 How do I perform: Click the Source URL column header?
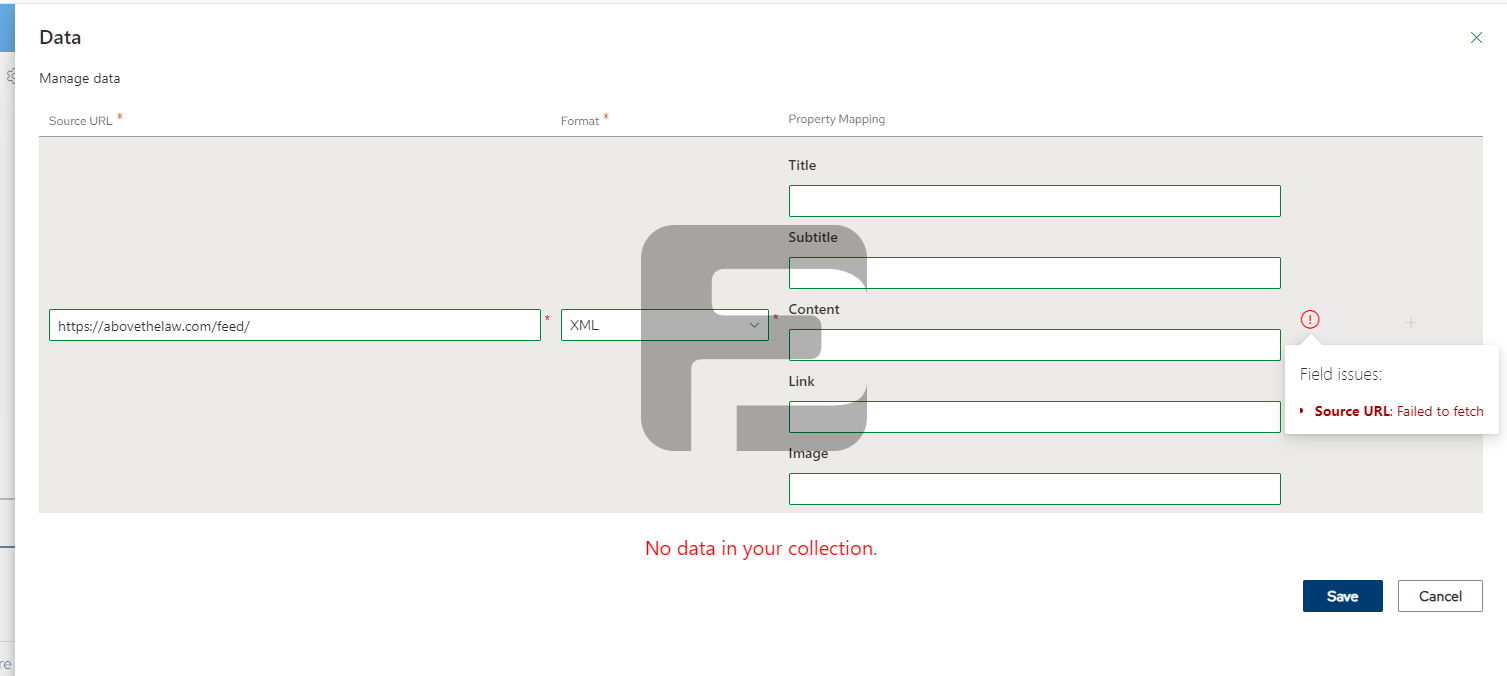click(x=81, y=120)
